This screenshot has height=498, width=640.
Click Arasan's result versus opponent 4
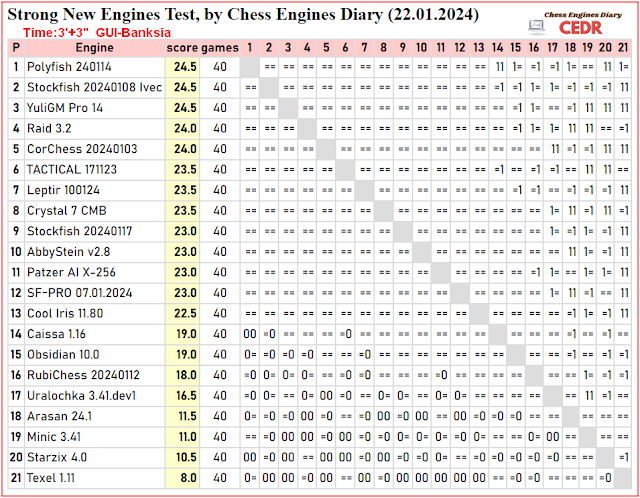point(307,416)
